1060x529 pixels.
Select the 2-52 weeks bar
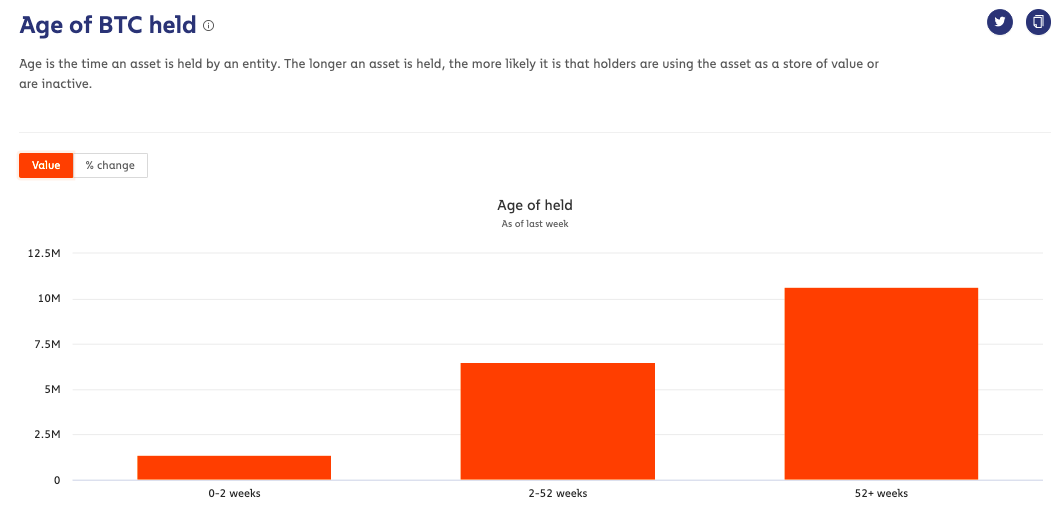[x=558, y=422]
